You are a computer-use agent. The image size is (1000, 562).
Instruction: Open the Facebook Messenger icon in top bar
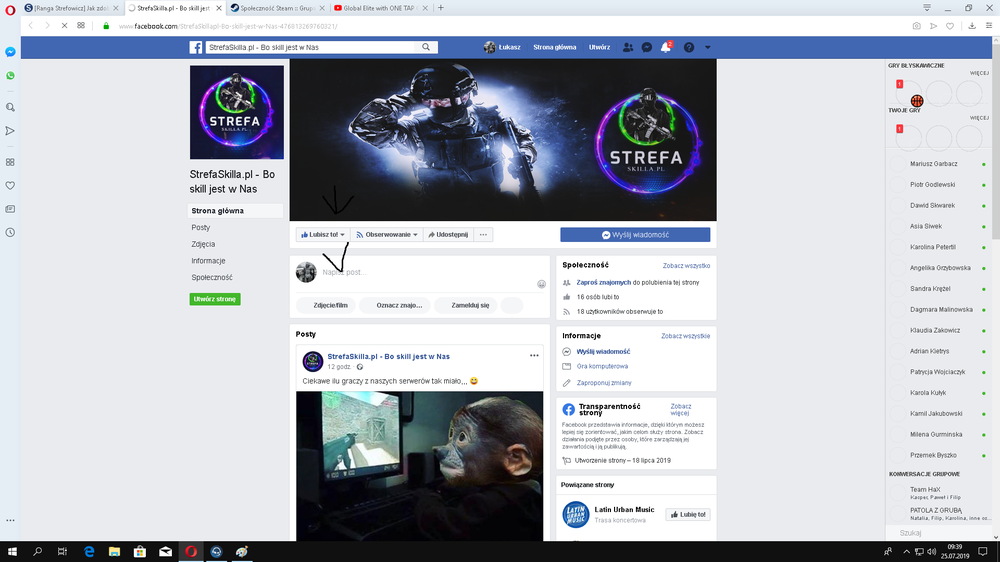[x=647, y=47]
